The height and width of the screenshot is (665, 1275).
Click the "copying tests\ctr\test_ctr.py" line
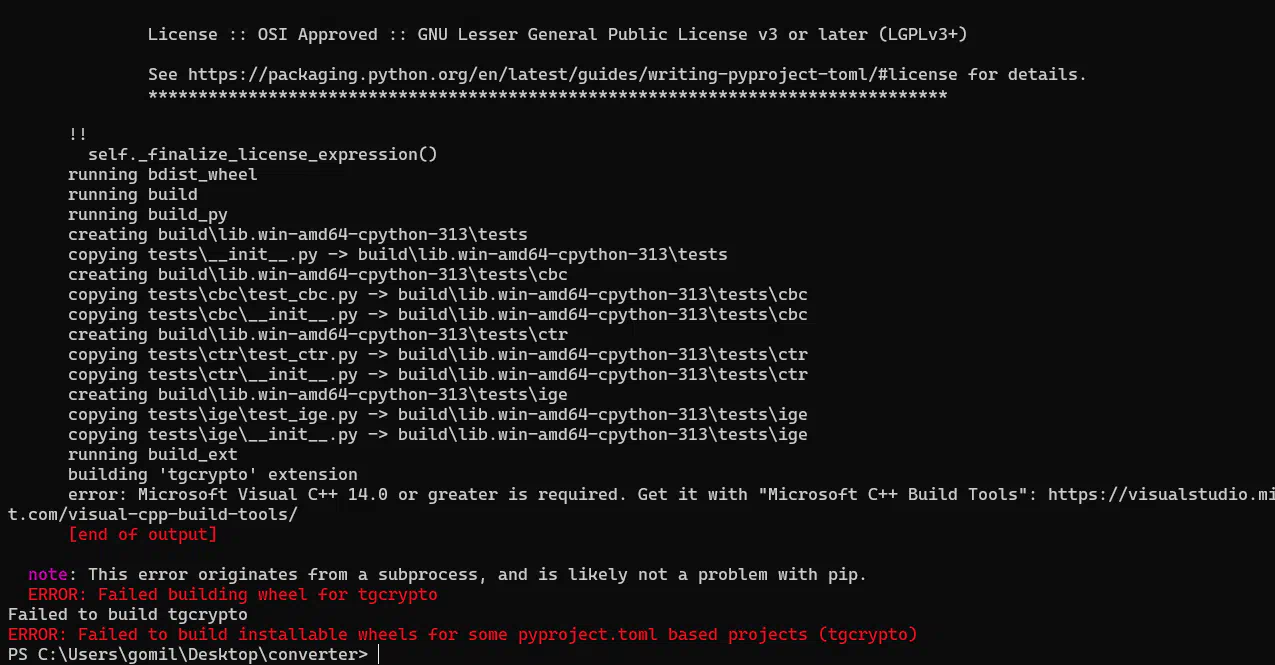(x=437, y=354)
